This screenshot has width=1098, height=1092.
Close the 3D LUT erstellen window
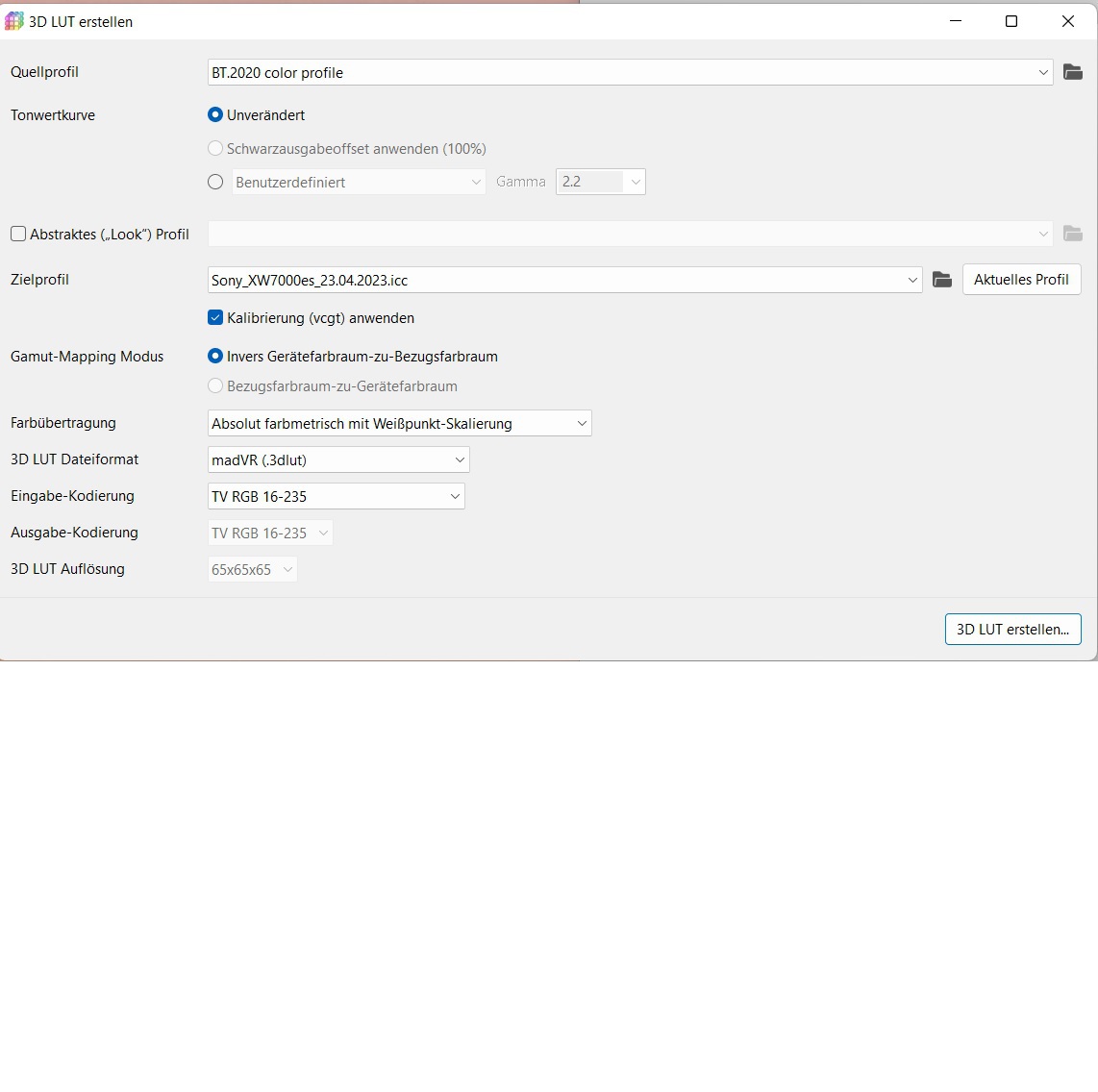pyautogui.click(x=1067, y=21)
